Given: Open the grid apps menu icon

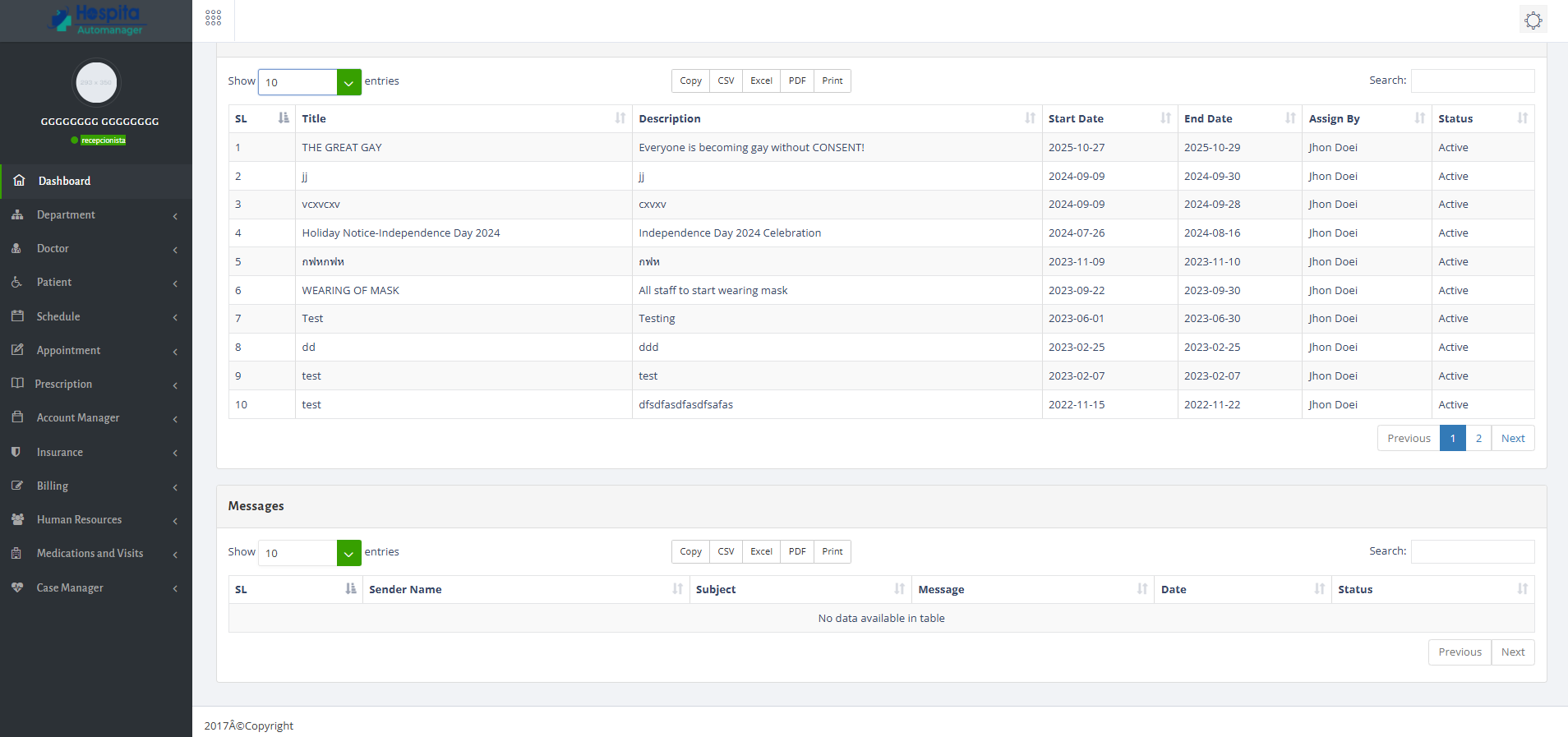Looking at the screenshot, I should 214,18.
